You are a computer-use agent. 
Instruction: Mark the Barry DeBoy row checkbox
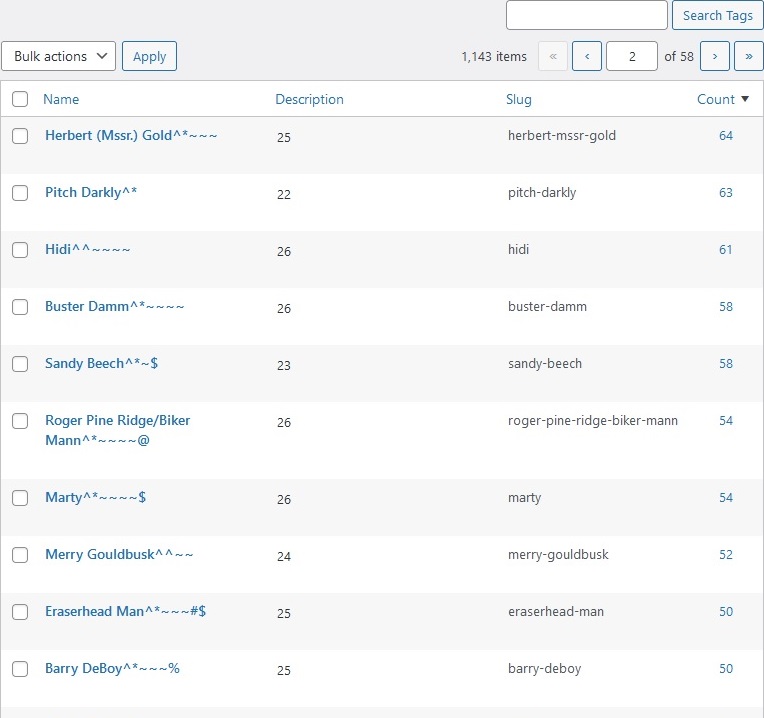[20, 669]
